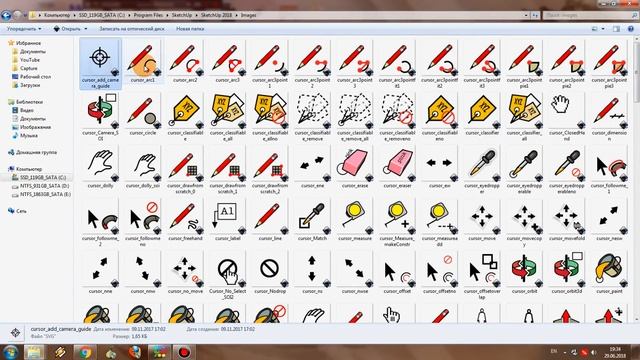The width and height of the screenshot is (640, 360).
Task: Select the cursor_dolly hand icon
Action: click(100, 164)
